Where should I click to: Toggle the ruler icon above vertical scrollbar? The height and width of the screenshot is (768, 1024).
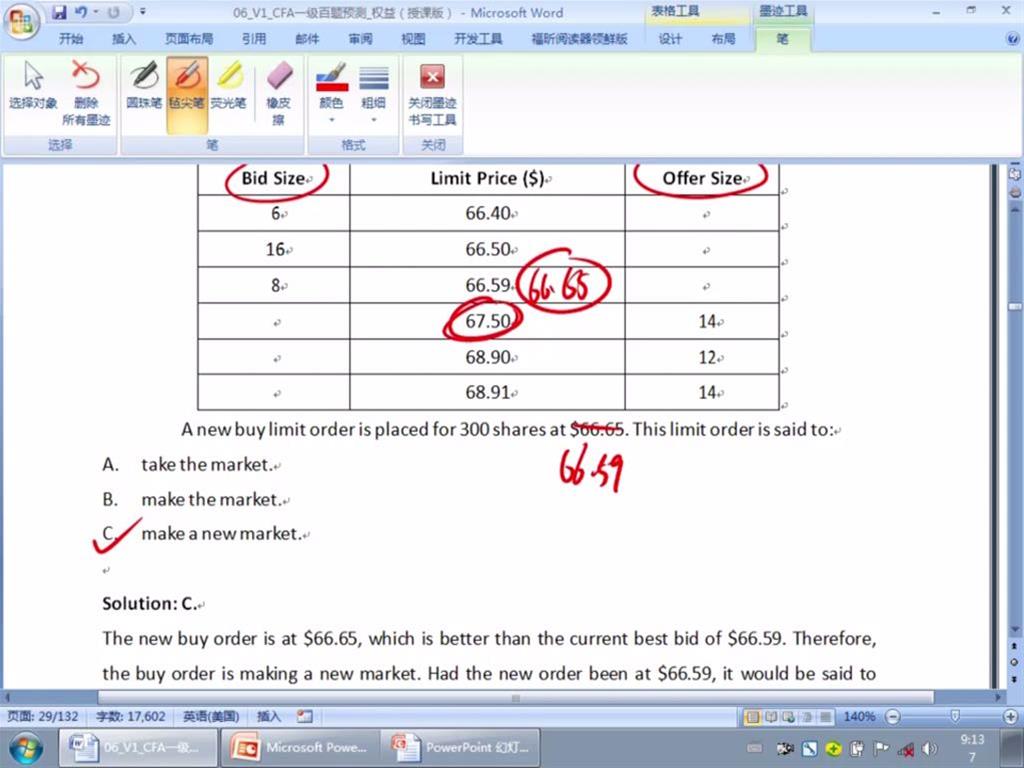coord(1014,174)
